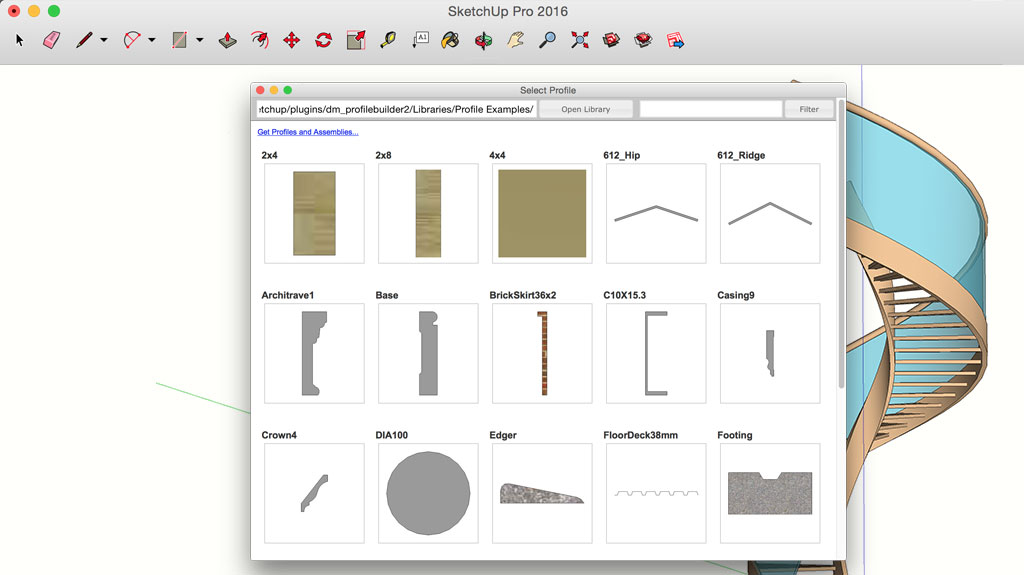The width and height of the screenshot is (1024, 575).
Task: Open the Line tool dropdown arrow
Action: [104, 41]
